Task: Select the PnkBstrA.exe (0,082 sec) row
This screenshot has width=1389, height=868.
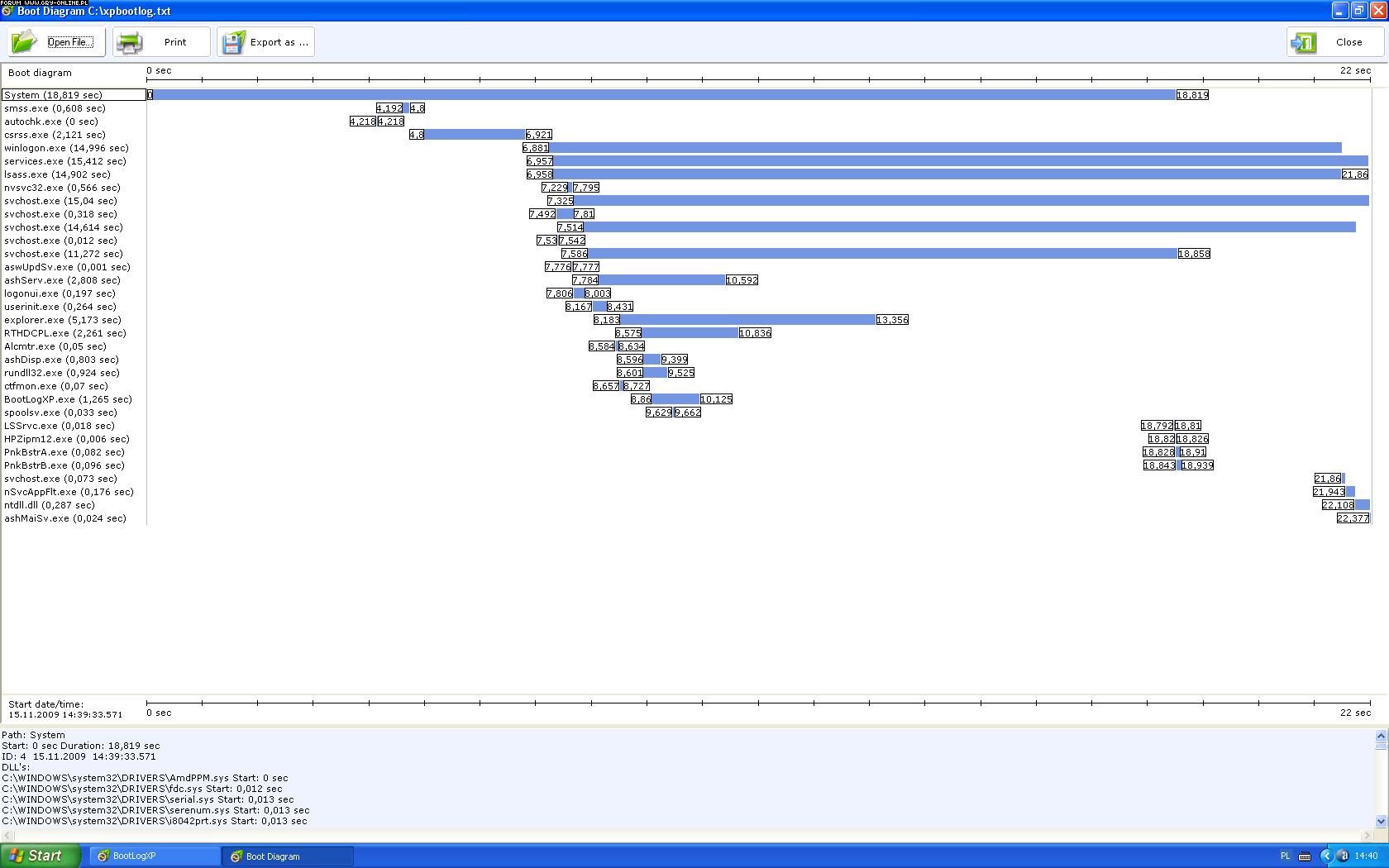Action: point(64,452)
